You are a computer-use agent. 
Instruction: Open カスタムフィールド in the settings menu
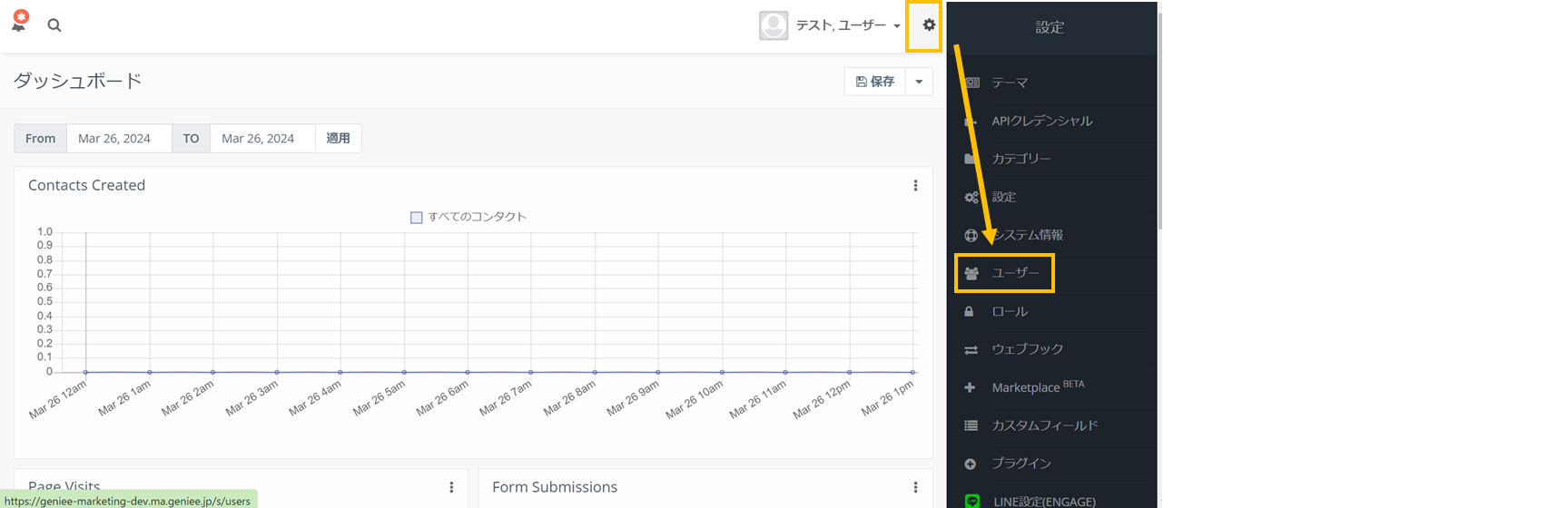(1044, 425)
